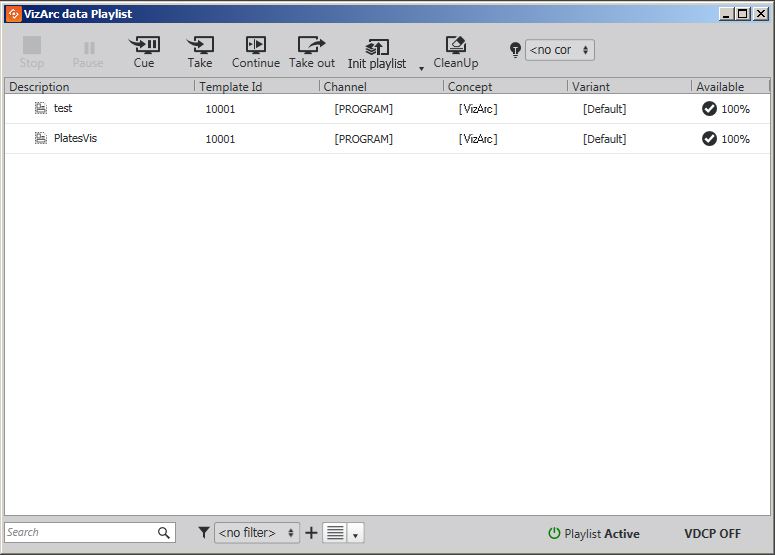This screenshot has width=775, height=555.
Task: Click the Search input field
Action: coord(80,533)
